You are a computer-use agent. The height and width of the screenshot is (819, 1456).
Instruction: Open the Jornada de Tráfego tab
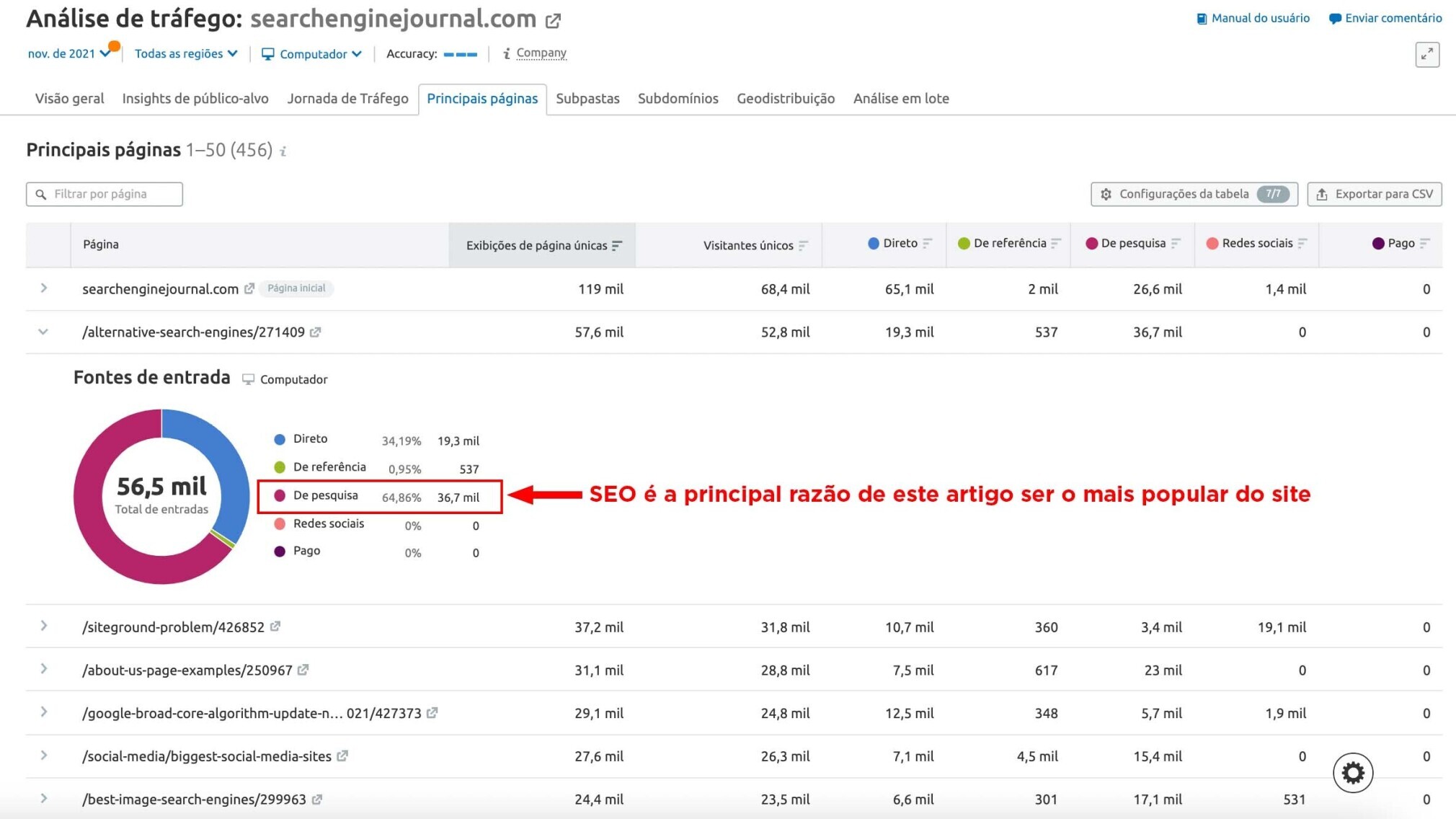pyautogui.click(x=347, y=99)
